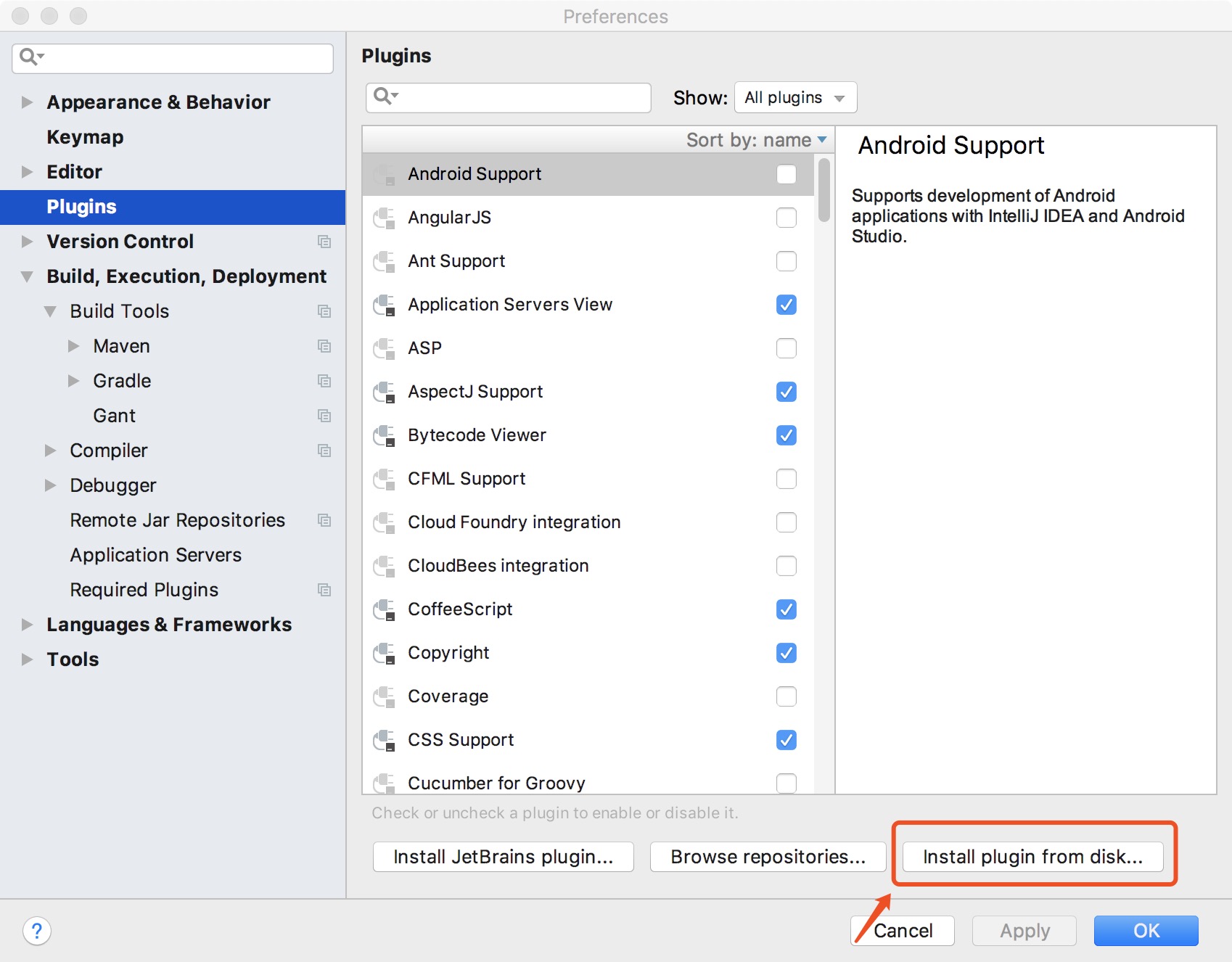The height and width of the screenshot is (962, 1232).
Task: Uncheck the CSS Support plugin
Action: pyautogui.click(x=787, y=740)
